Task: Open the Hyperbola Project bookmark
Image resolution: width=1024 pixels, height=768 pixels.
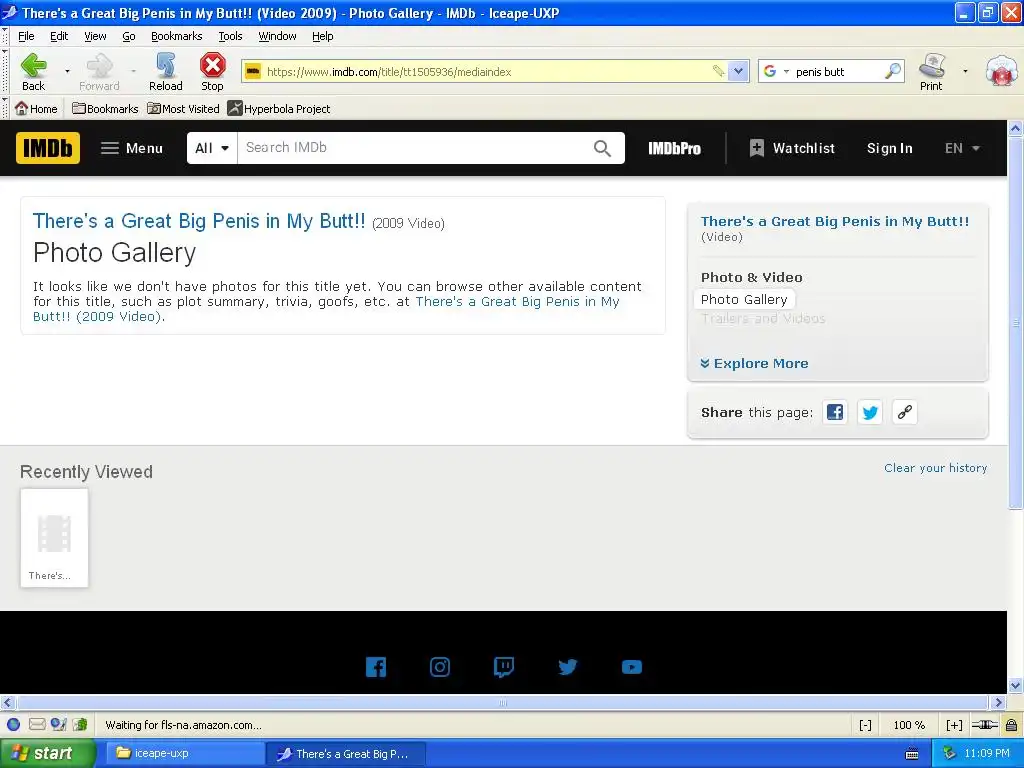Action: 279,108
